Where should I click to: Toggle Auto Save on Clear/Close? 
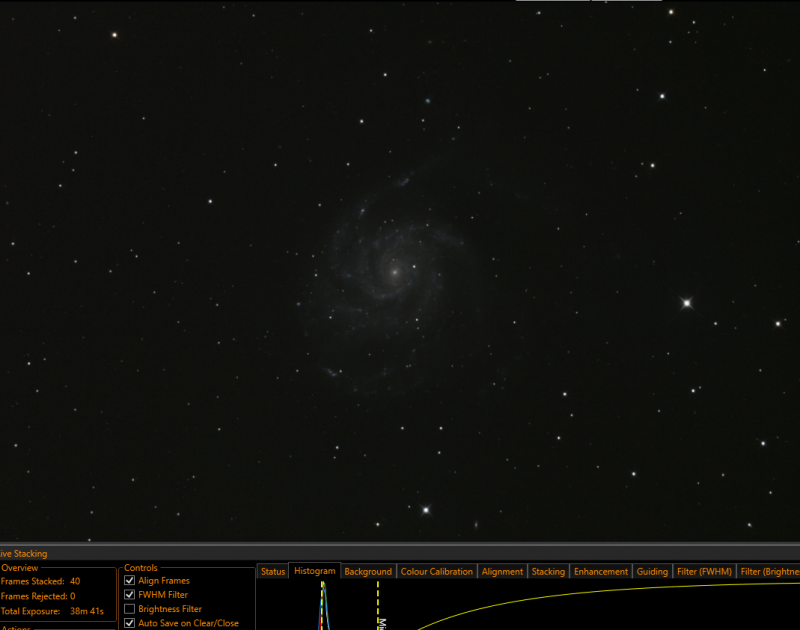pyautogui.click(x=130, y=623)
